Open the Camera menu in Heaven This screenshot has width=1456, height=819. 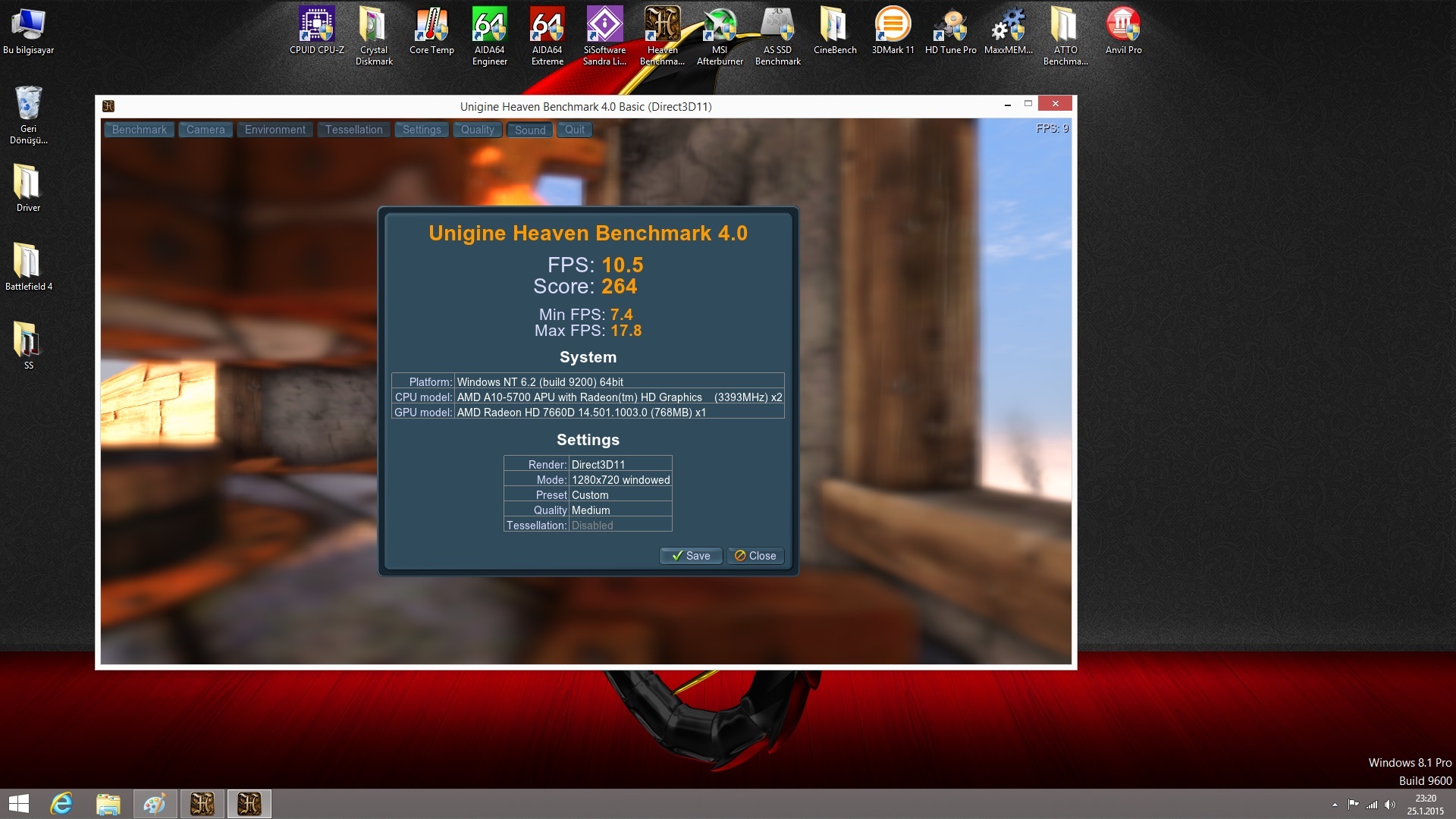point(206,130)
